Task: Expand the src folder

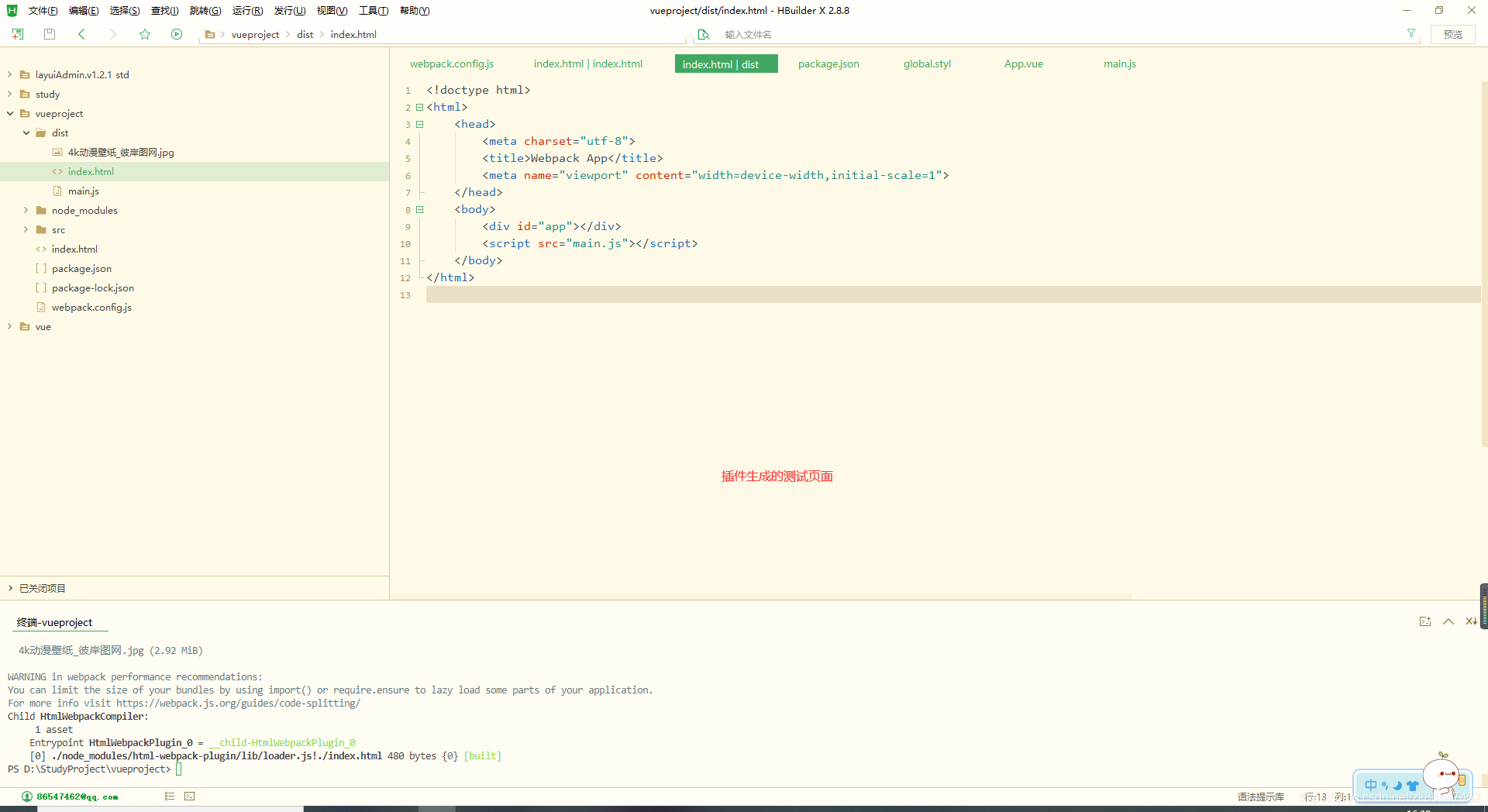Action: (26, 229)
